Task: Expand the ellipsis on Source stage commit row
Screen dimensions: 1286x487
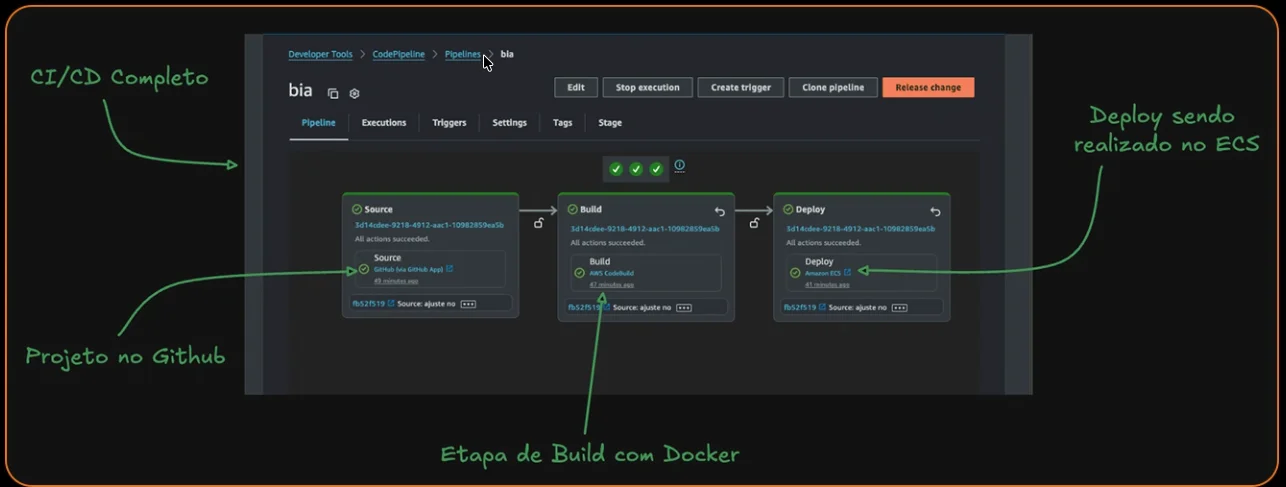Action: [468, 303]
